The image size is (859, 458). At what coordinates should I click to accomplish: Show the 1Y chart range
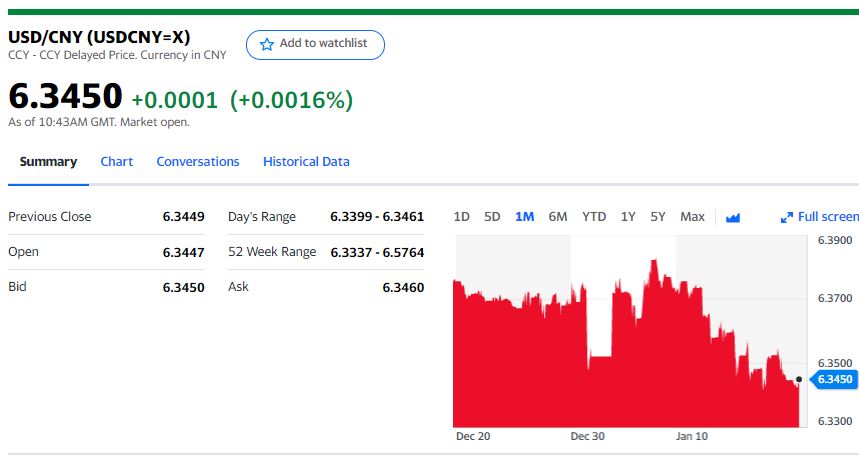tap(628, 216)
